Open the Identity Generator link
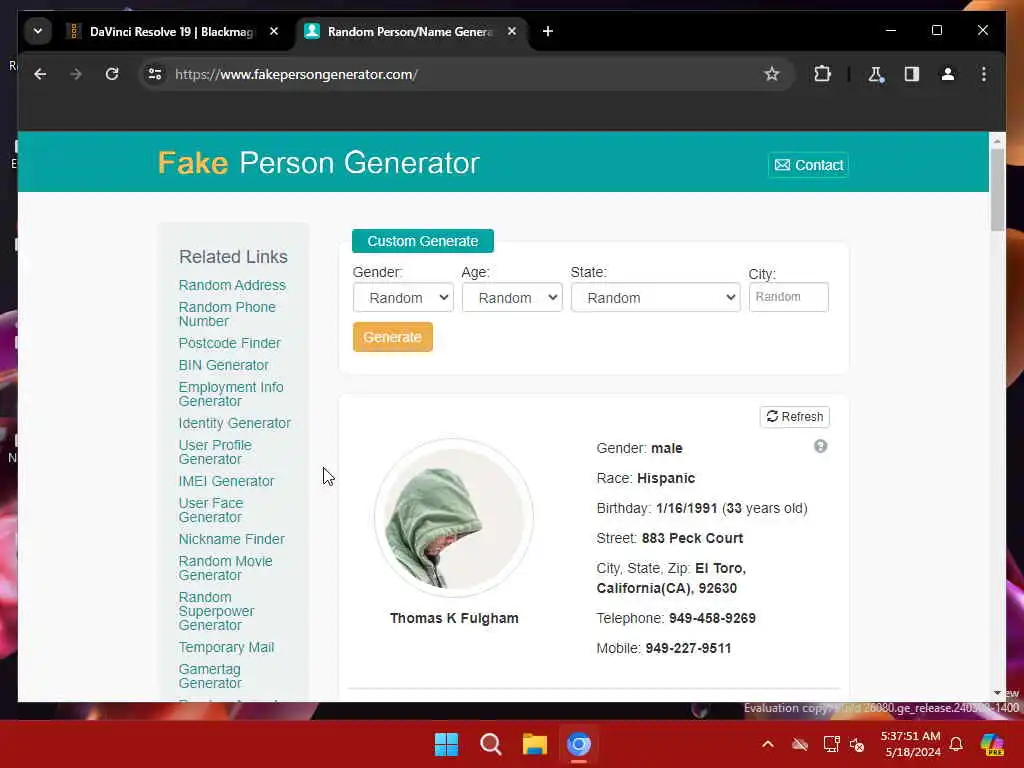The width and height of the screenshot is (1024, 768). pyautogui.click(x=234, y=423)
